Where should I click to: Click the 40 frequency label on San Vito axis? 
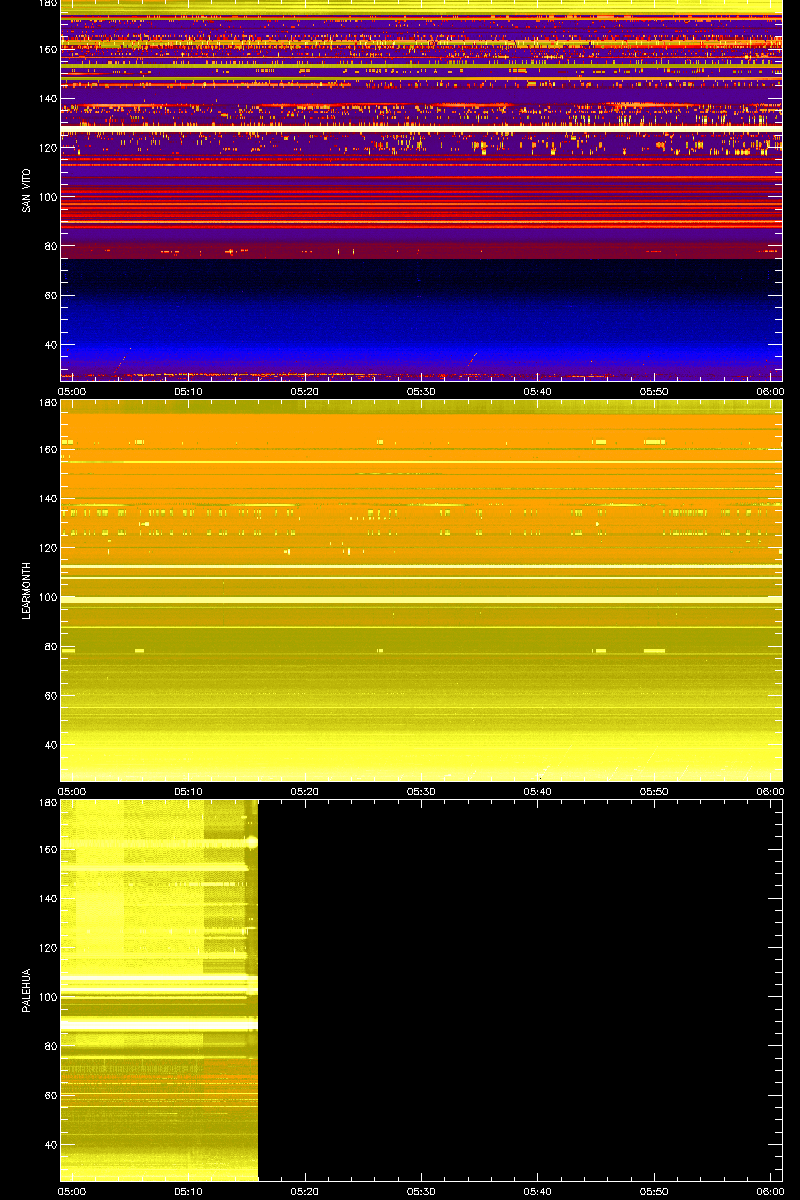tap(49, 344)
